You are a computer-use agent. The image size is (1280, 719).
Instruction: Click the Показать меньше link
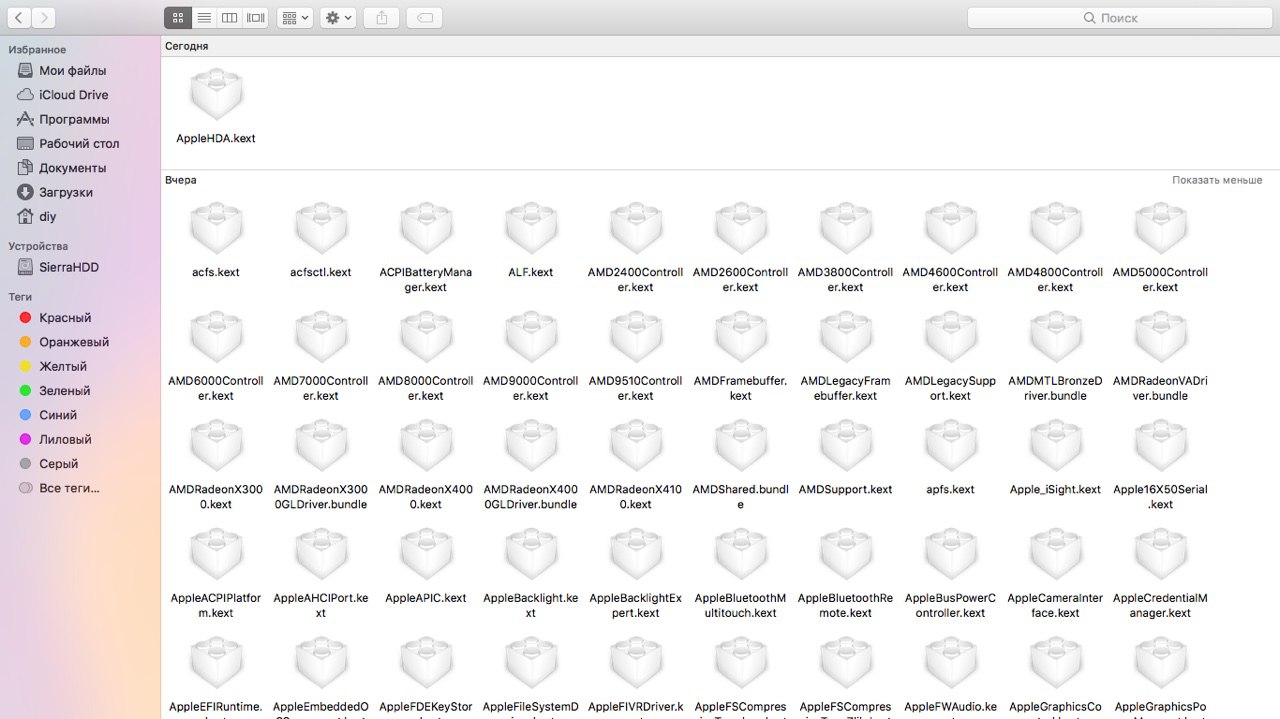1217,180
